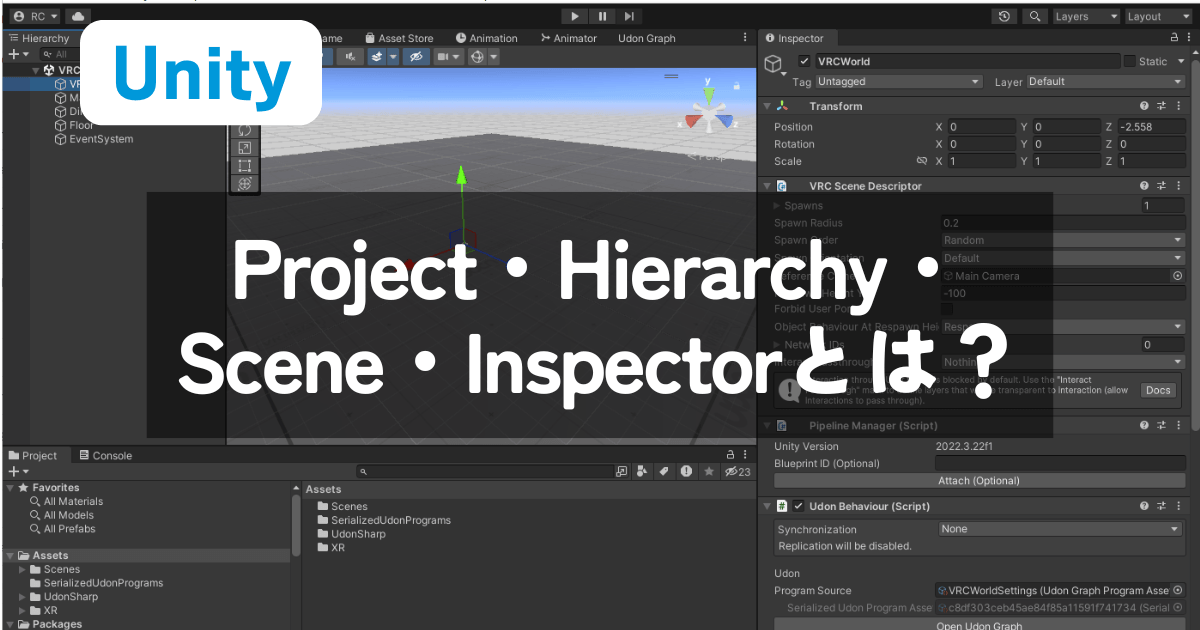This screenshot has height=630, width=1200.
Task: Open the Layout dropdown in top bar
Action: point(1157,16)
